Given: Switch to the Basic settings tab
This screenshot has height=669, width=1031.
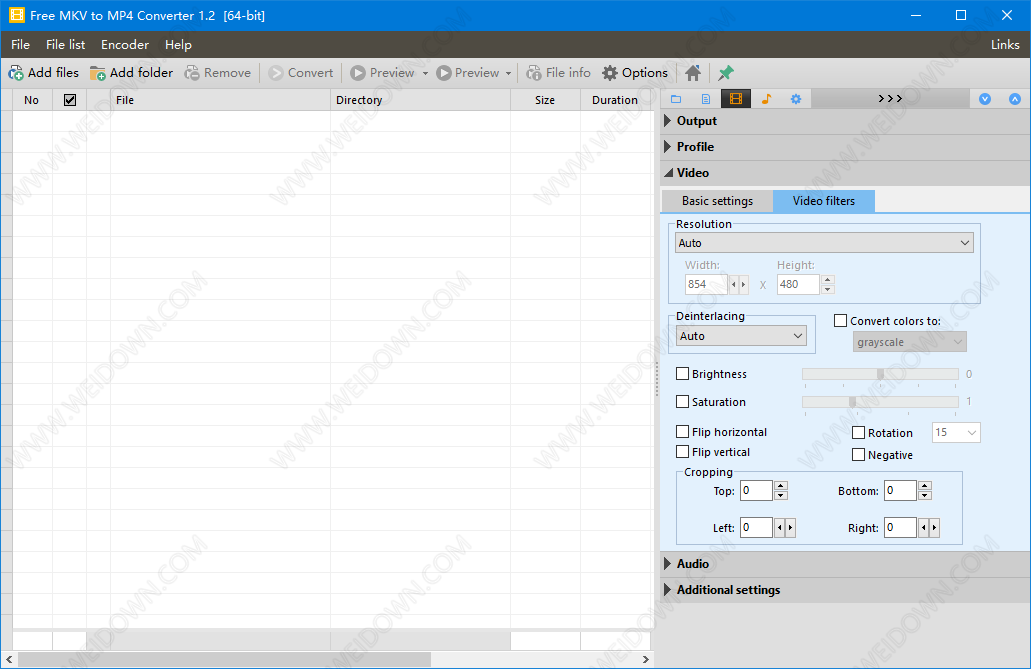Looking at the screenshot, I should coord(717,201).
